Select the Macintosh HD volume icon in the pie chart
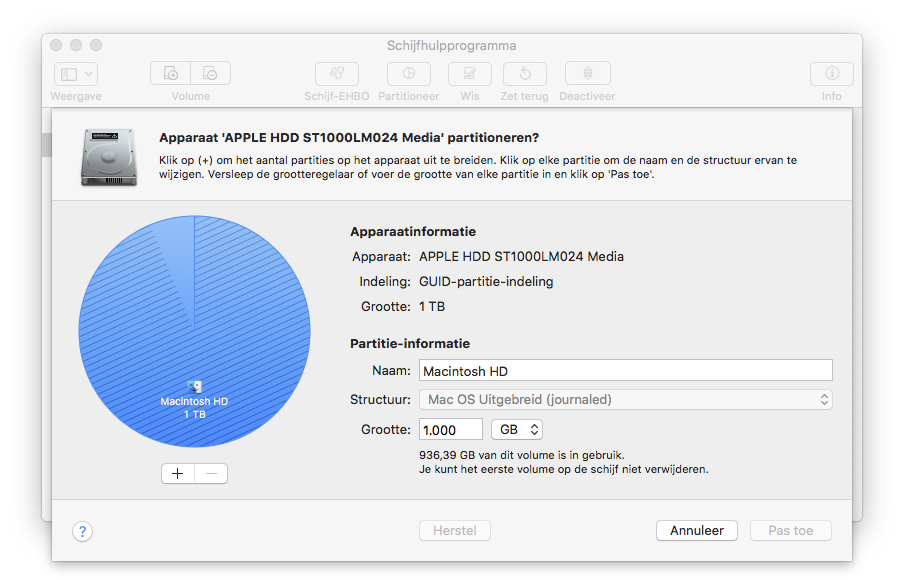 [195, 386]
